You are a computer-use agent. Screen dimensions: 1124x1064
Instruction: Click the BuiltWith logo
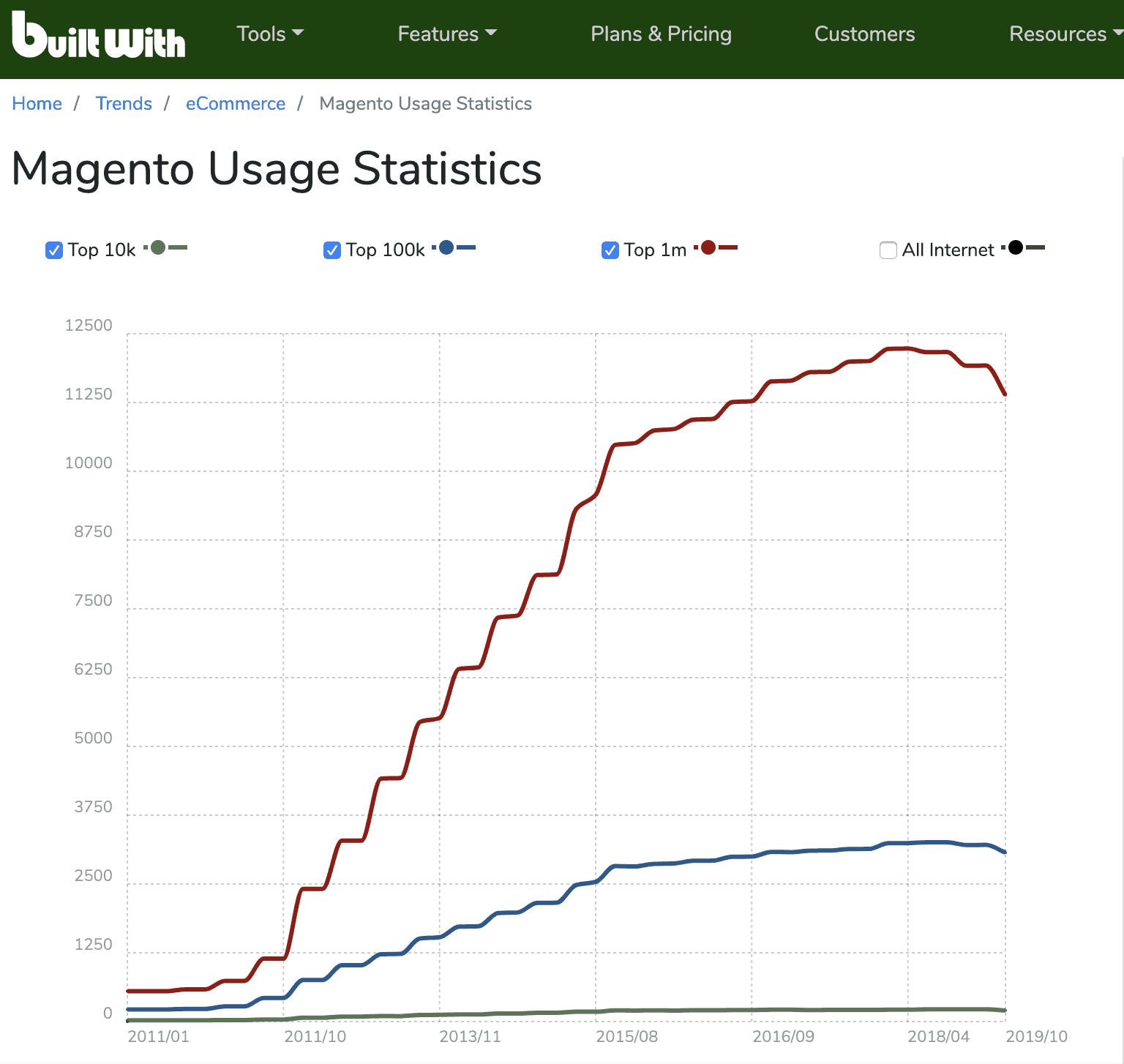[x=99, y=34]
